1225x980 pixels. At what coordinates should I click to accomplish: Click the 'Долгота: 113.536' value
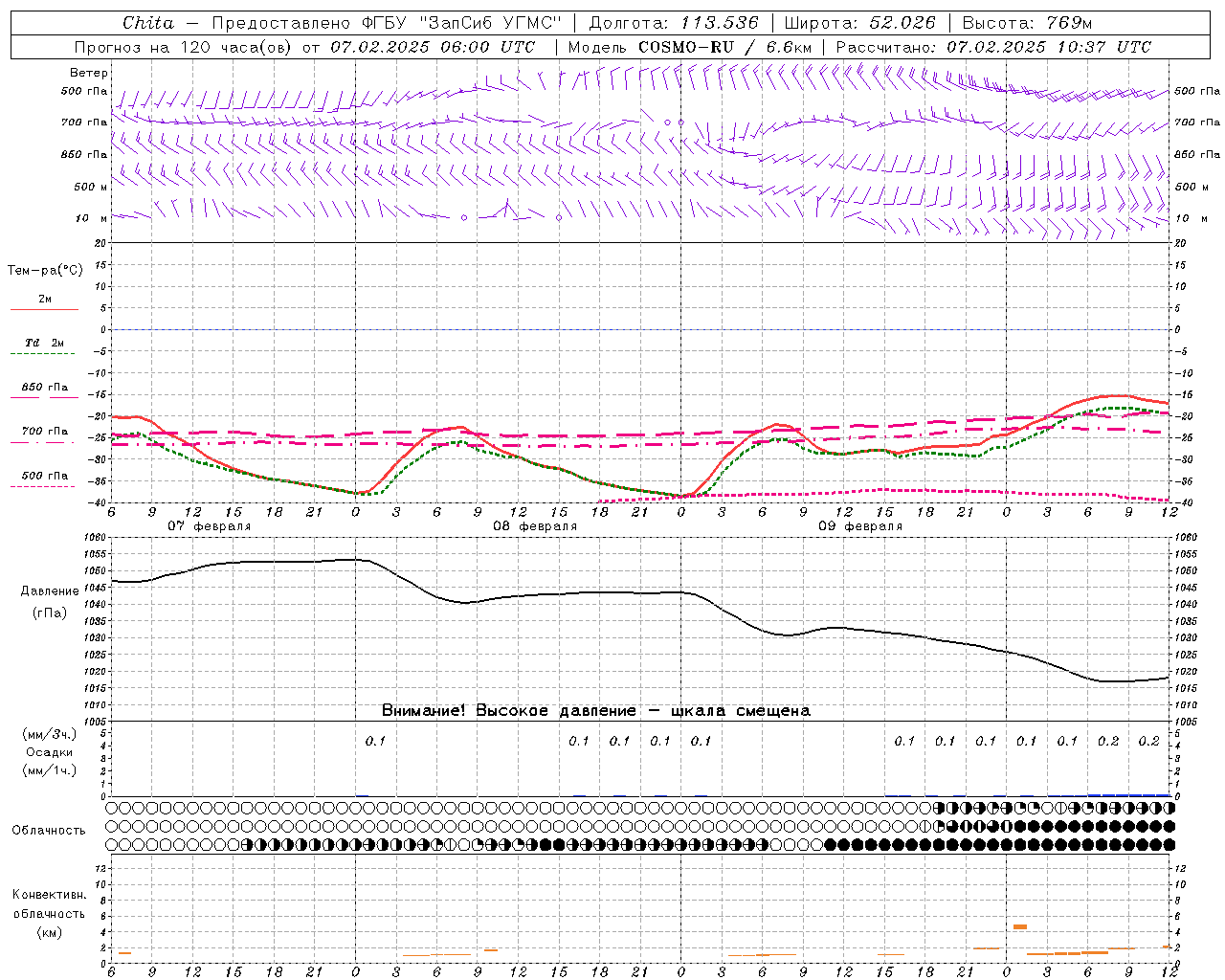coord(674,23)
